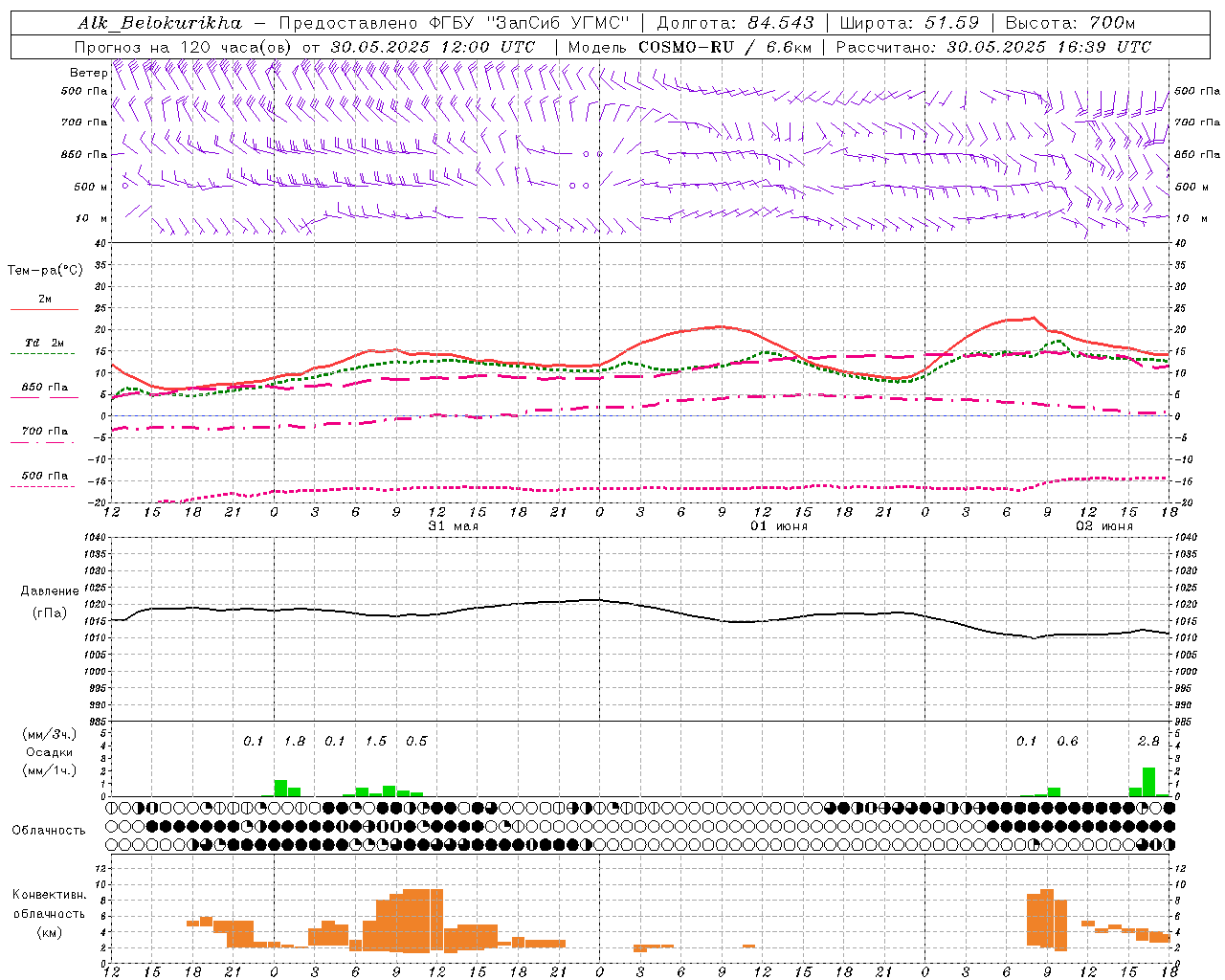
Task: Select the 0.5 precipitation total value
Action: click(x=416, y=741)
